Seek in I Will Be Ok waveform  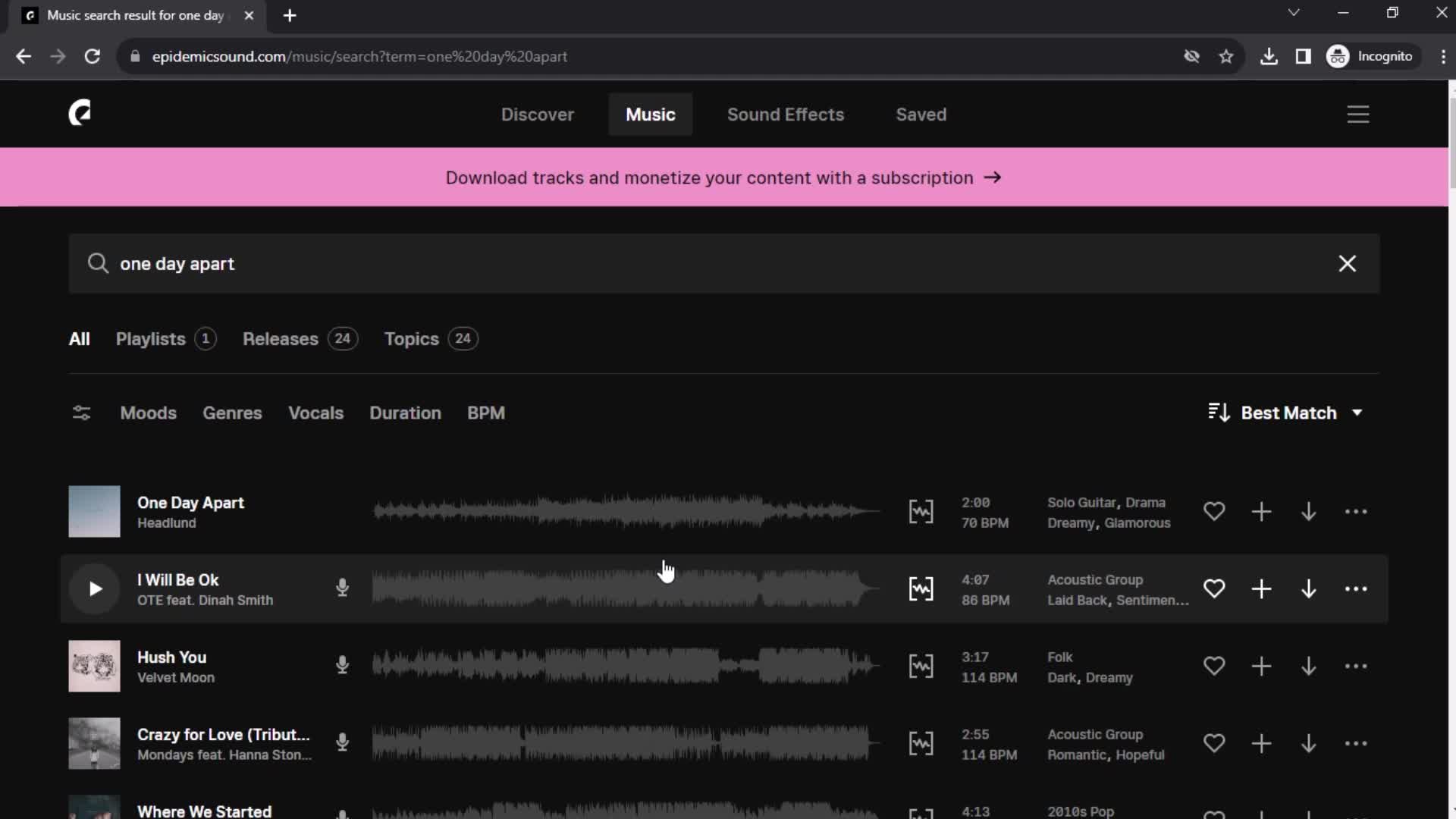[x=626, y=589]
